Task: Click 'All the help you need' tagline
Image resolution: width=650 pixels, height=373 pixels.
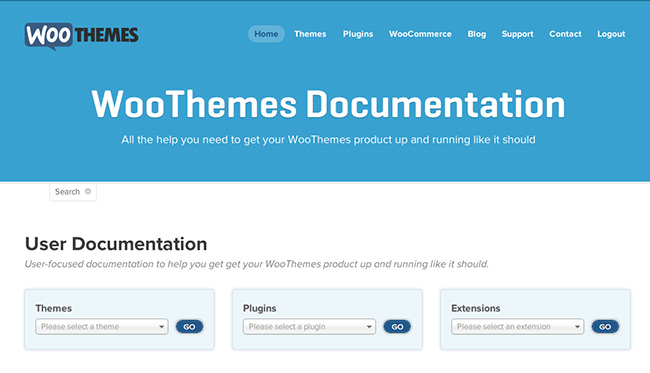Action: [328, 140]
